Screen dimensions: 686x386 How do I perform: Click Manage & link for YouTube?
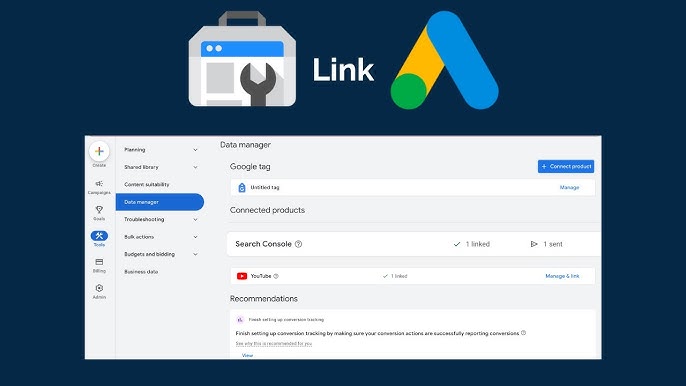(562, 276)
